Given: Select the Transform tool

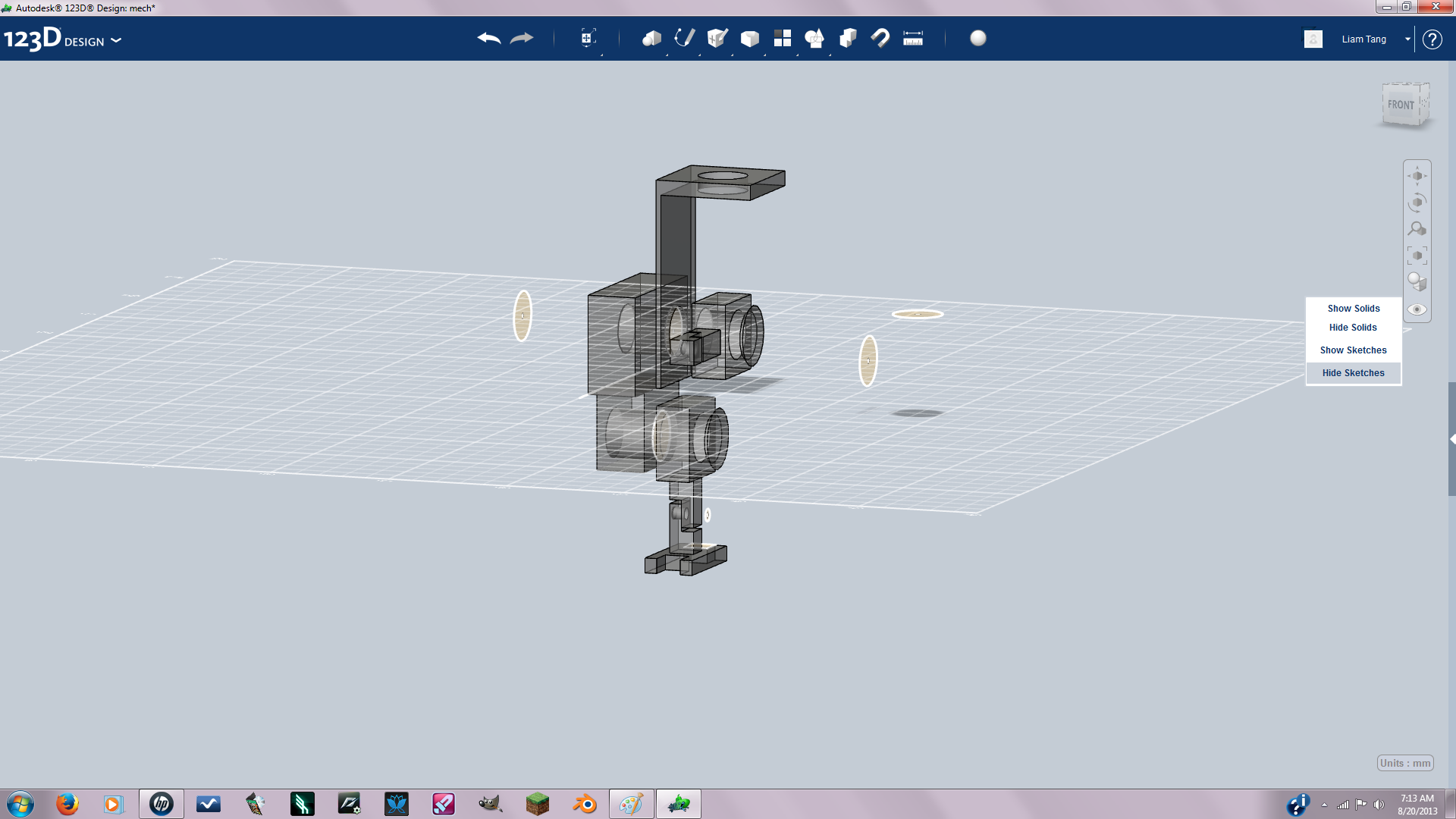Looking at the screenshot, I should point(588,38).
